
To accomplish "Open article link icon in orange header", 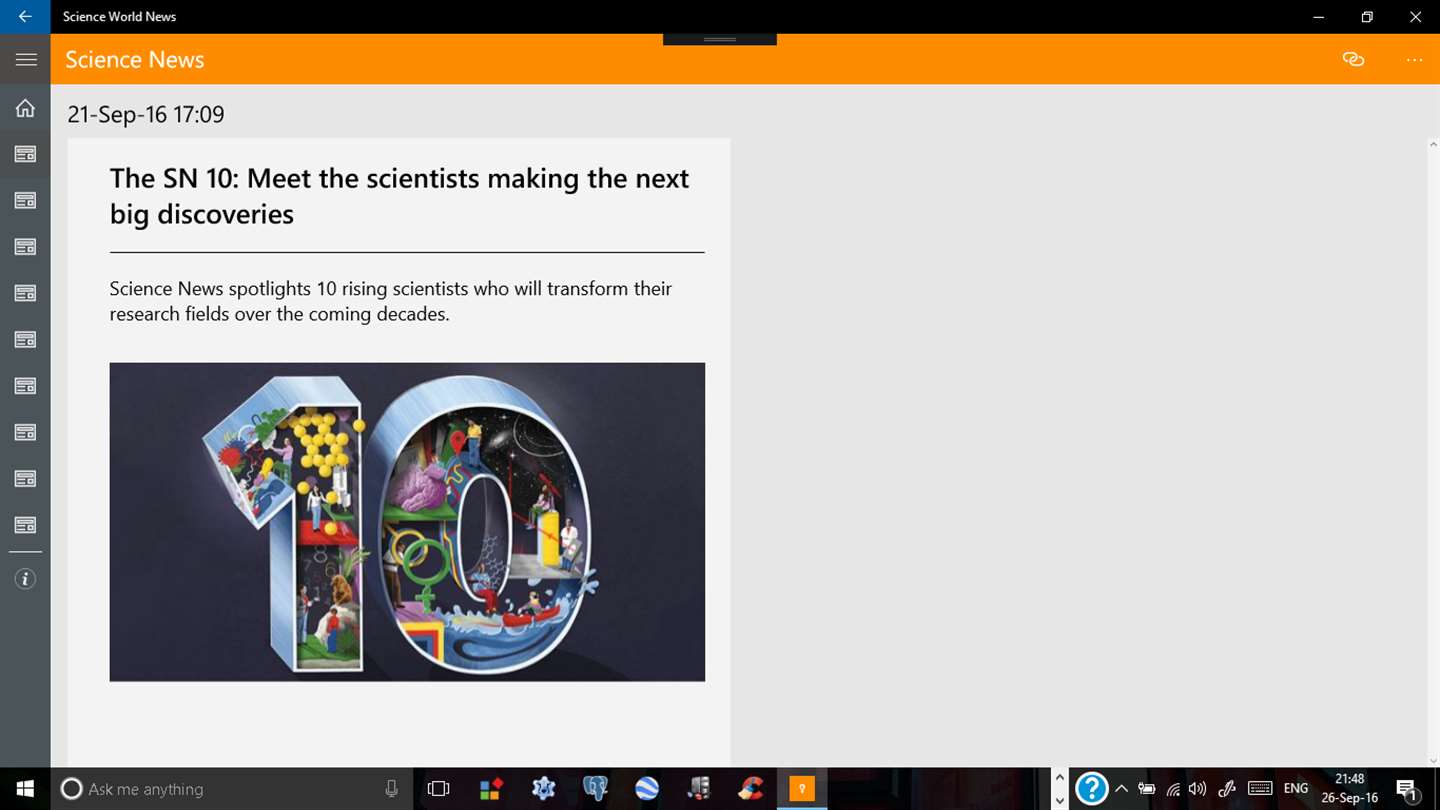I will 1353,60.
